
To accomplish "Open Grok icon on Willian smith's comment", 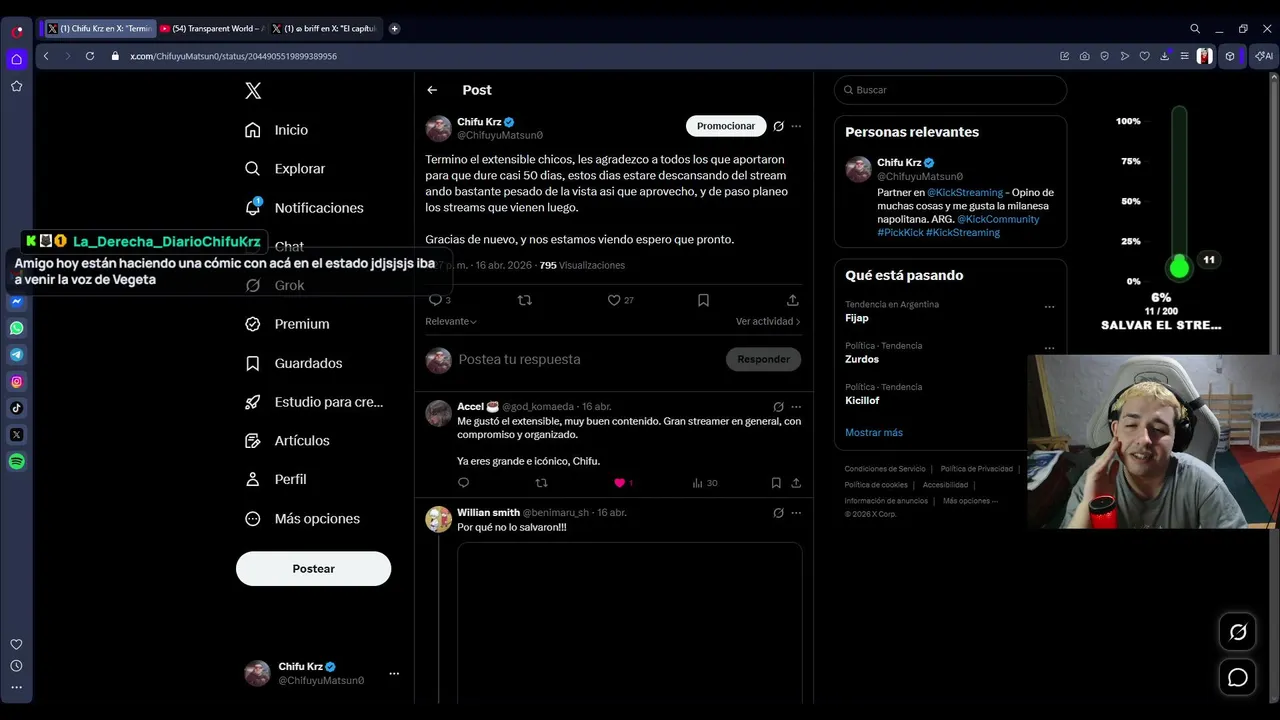I will tap(778, 513).
